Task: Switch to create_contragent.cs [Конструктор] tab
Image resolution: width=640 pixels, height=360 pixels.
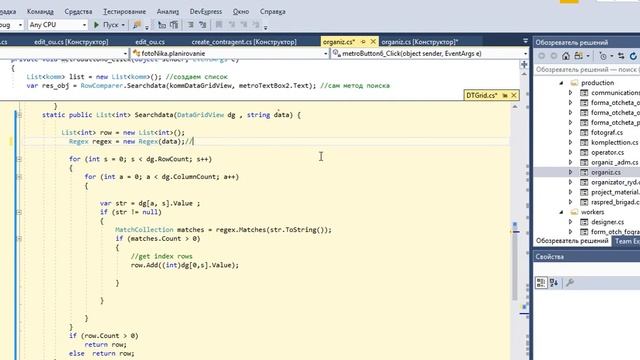Action: (244, 42)
